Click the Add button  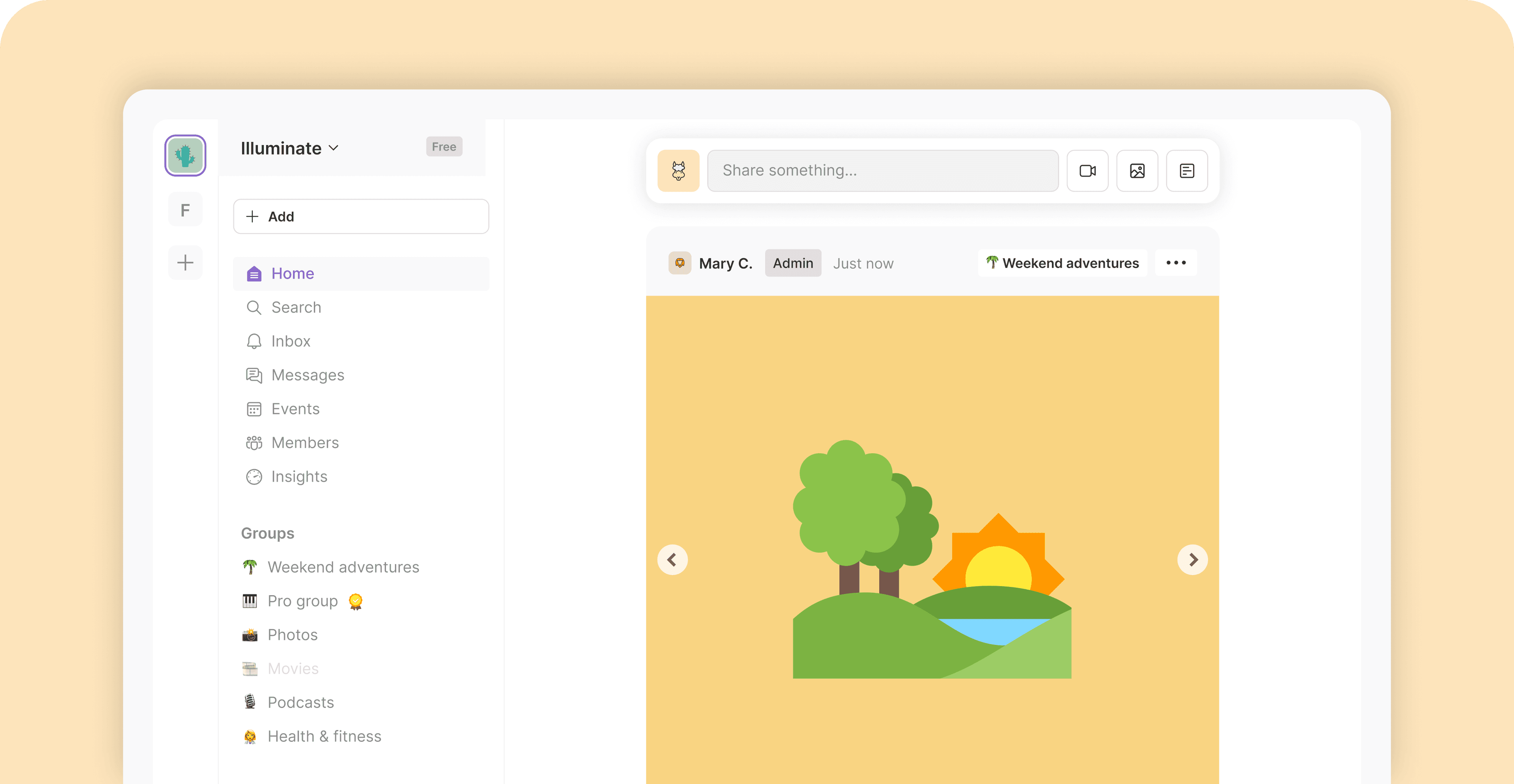click(361, 216)
